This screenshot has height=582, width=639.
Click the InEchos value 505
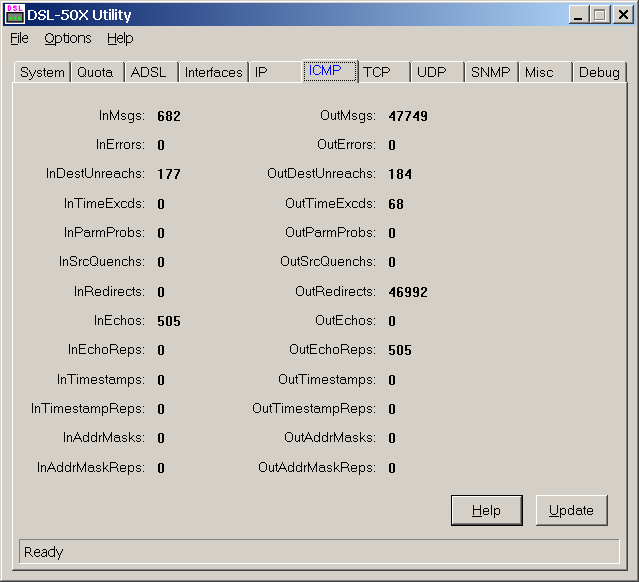[x=169, y=321]
